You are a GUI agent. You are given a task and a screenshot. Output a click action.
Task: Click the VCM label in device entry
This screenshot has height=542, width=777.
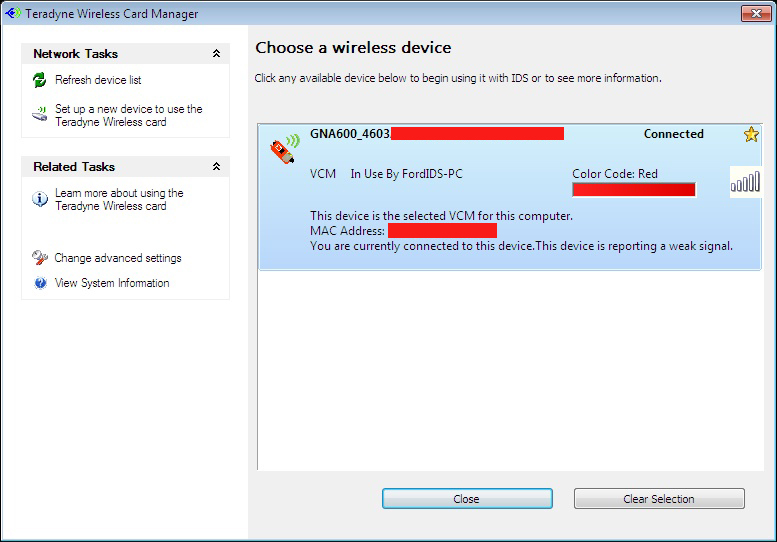click(323, 174)
